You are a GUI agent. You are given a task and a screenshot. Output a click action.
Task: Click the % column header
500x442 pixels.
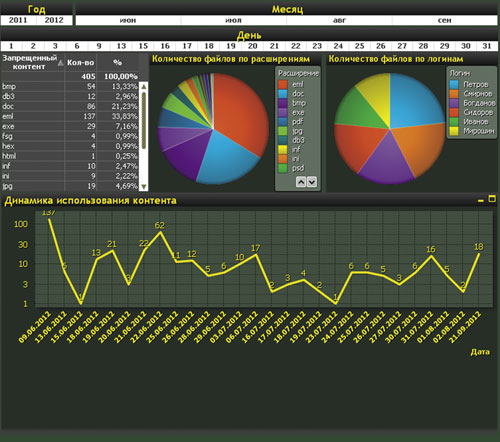click(117, 63)
